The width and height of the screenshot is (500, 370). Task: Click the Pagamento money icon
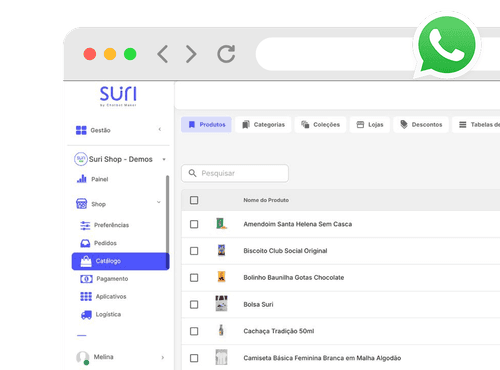pos(86,279)
